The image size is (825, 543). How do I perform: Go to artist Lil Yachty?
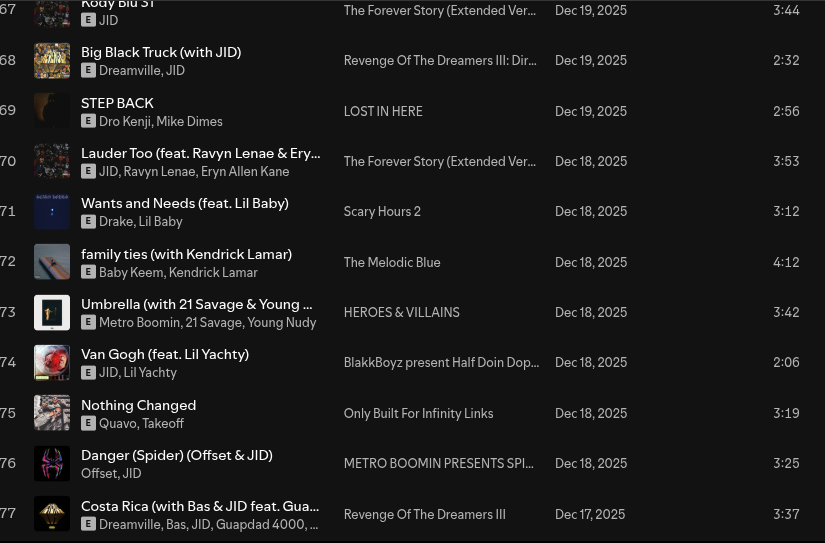(150, 373)
